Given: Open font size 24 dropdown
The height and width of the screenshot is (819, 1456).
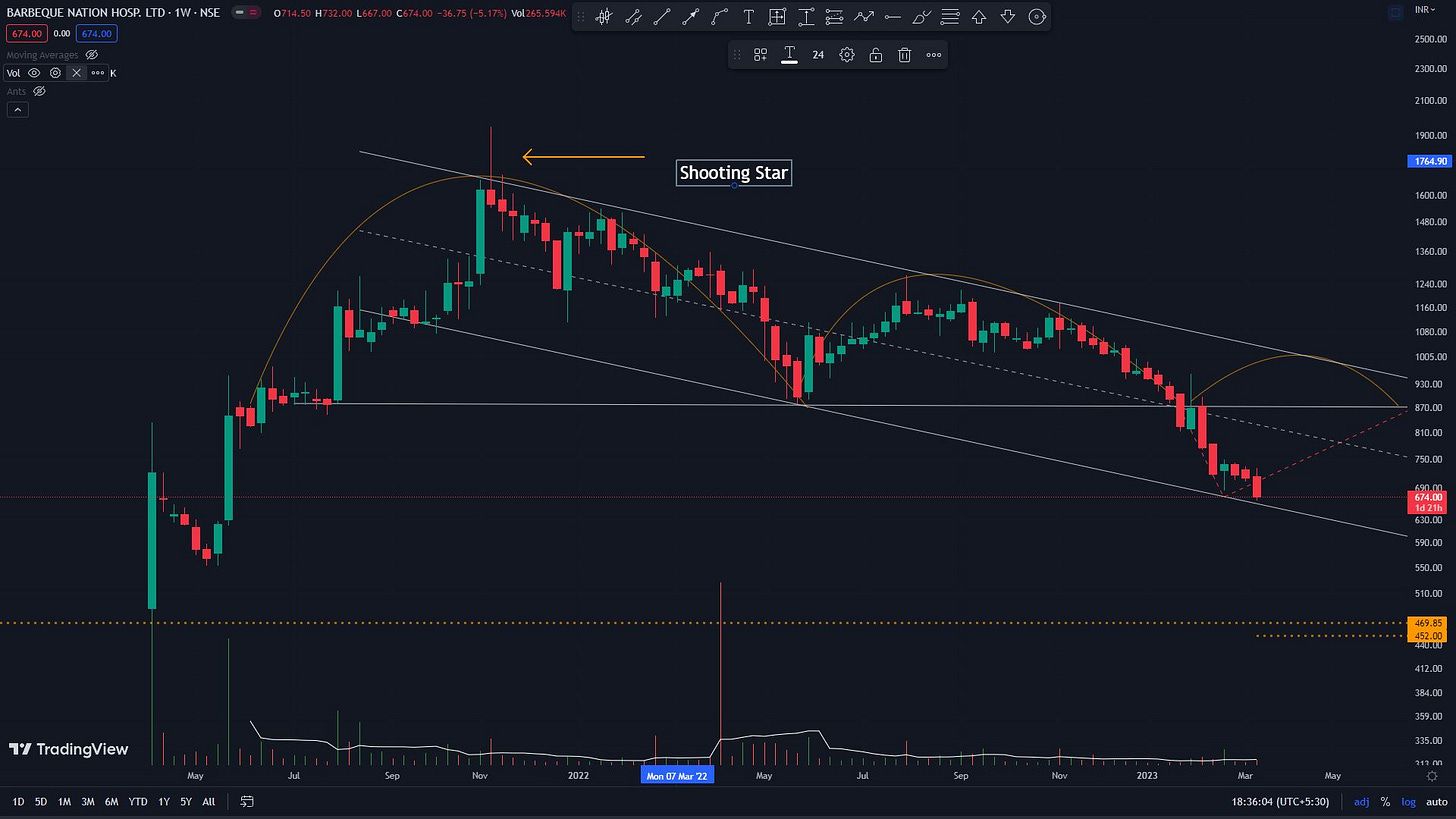Looking at the screenshot, I should point(818,55).
